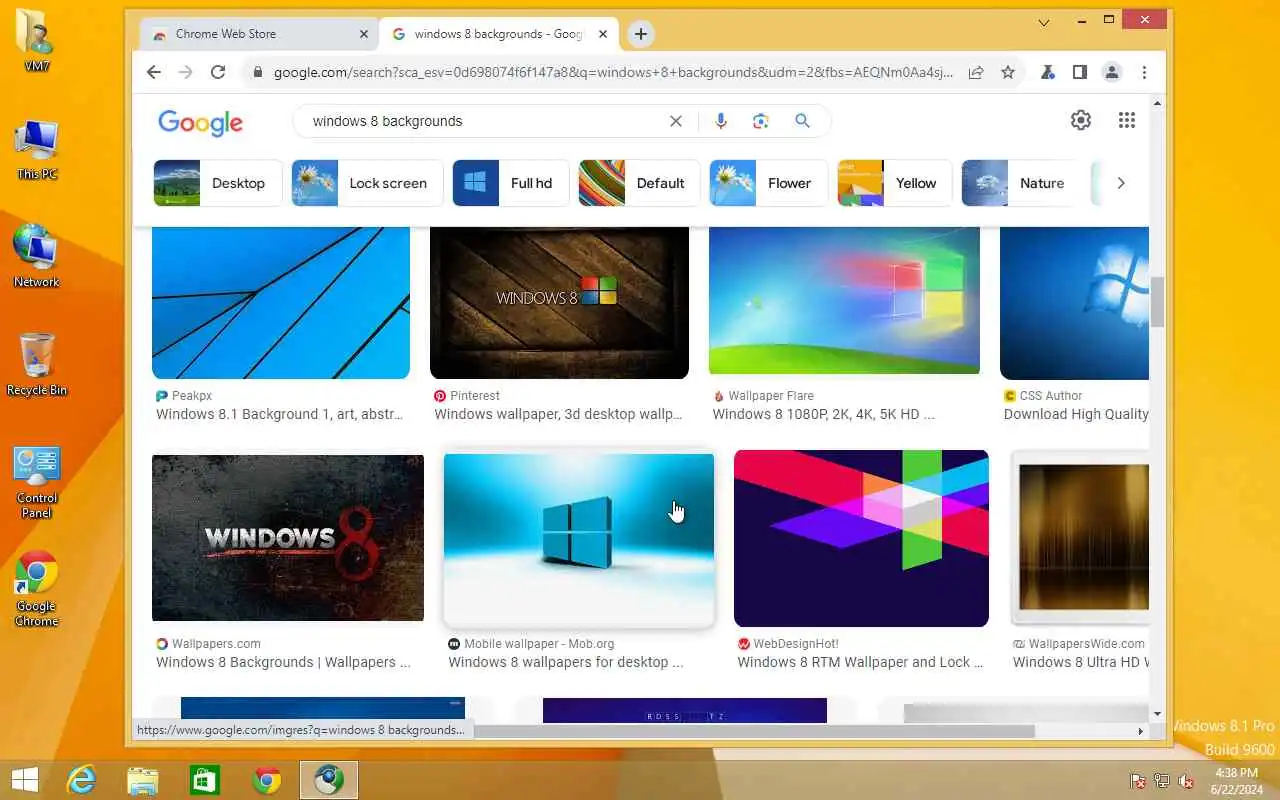Apply the Flower filter chip
This screenshot has height=800, width=1280.
click(x=769, y=183)
